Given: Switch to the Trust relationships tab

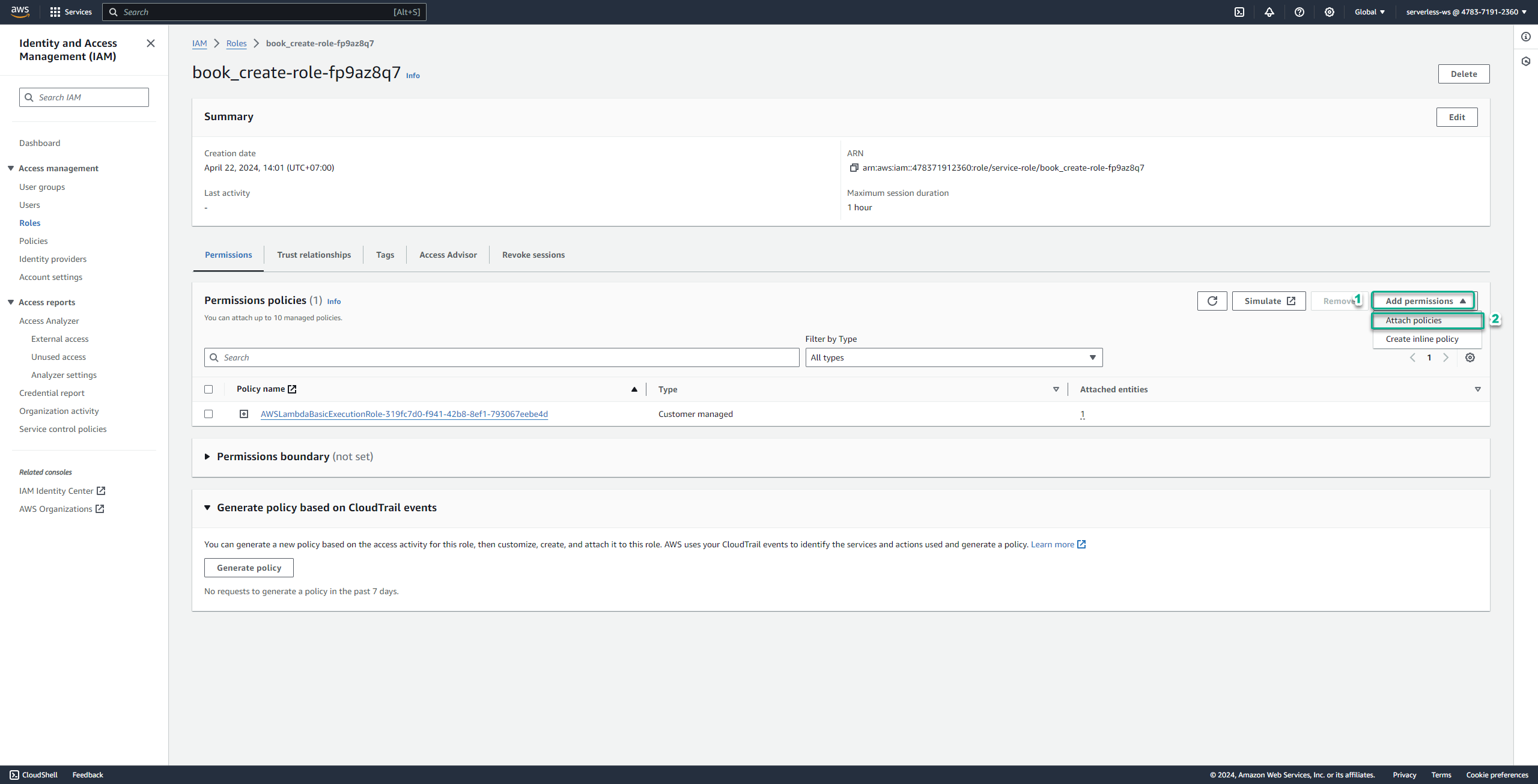Looking at the screenshot, I should pyautogui.click(x=314, y=255).
